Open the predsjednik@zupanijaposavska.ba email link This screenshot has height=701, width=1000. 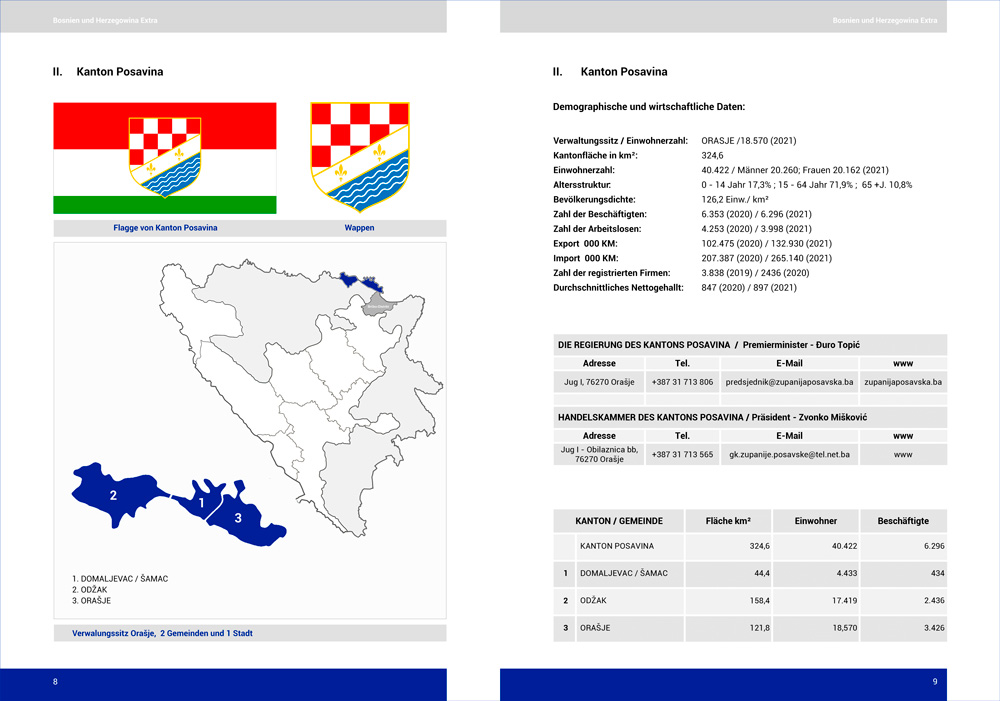pos(789,382)
